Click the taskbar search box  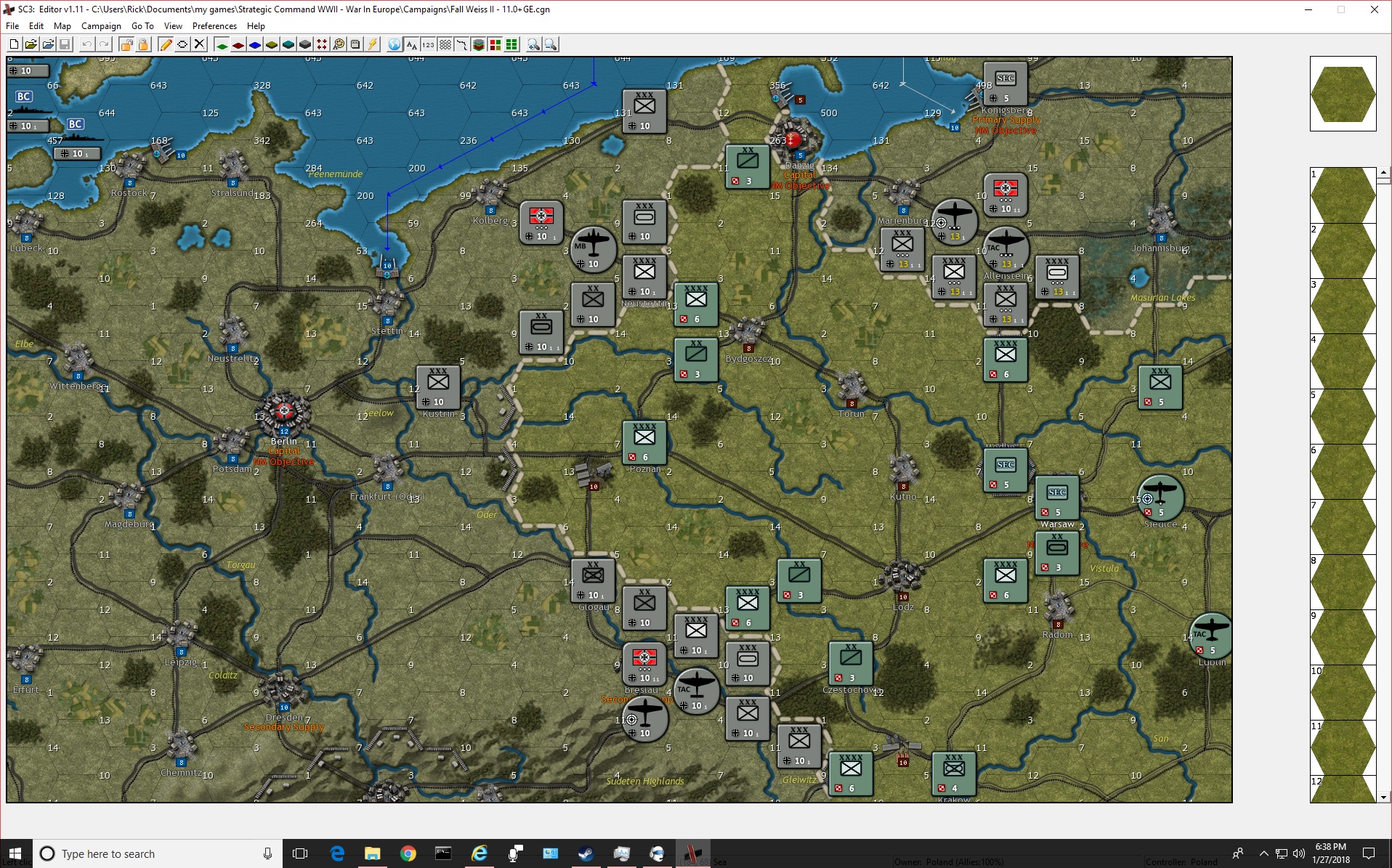(156, 853)
